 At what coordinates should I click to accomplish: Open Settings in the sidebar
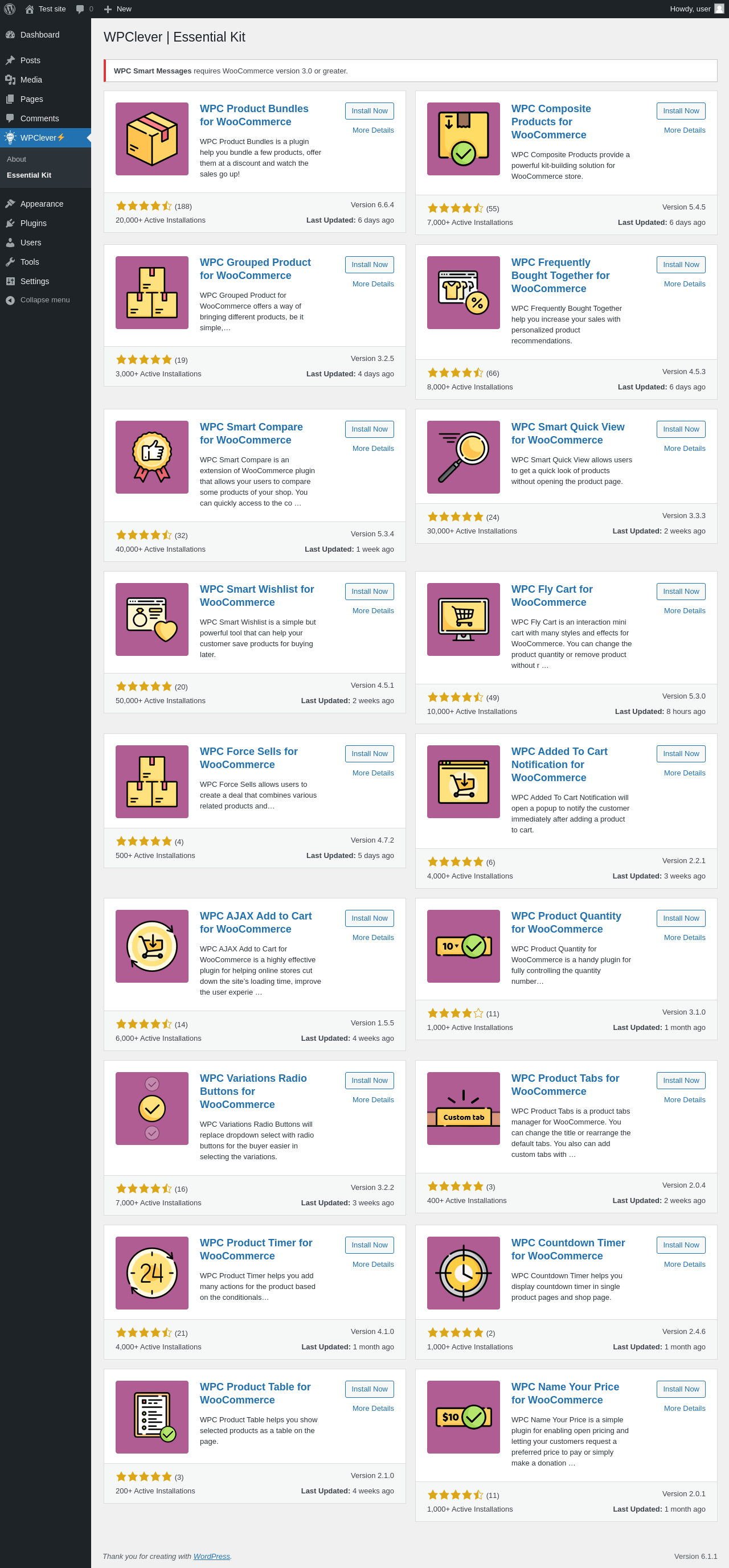click(46, 281)
